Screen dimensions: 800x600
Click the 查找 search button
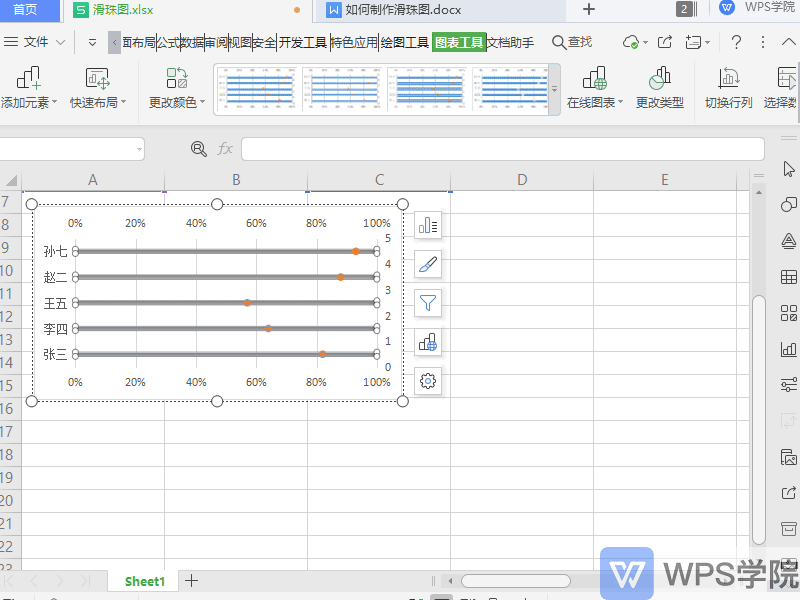[572, 42]
